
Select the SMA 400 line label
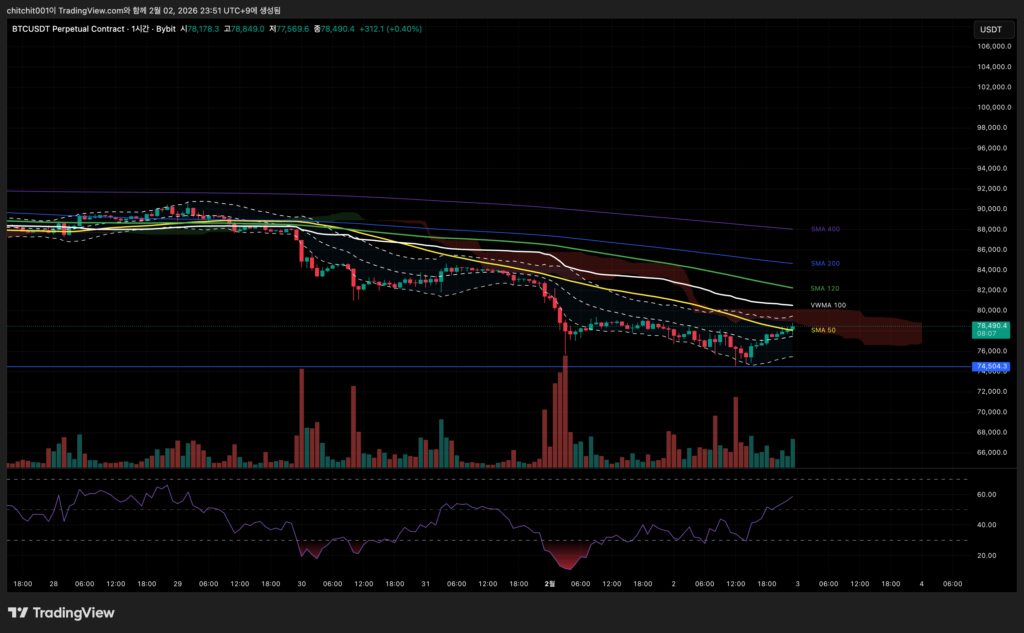click(824, 229)
